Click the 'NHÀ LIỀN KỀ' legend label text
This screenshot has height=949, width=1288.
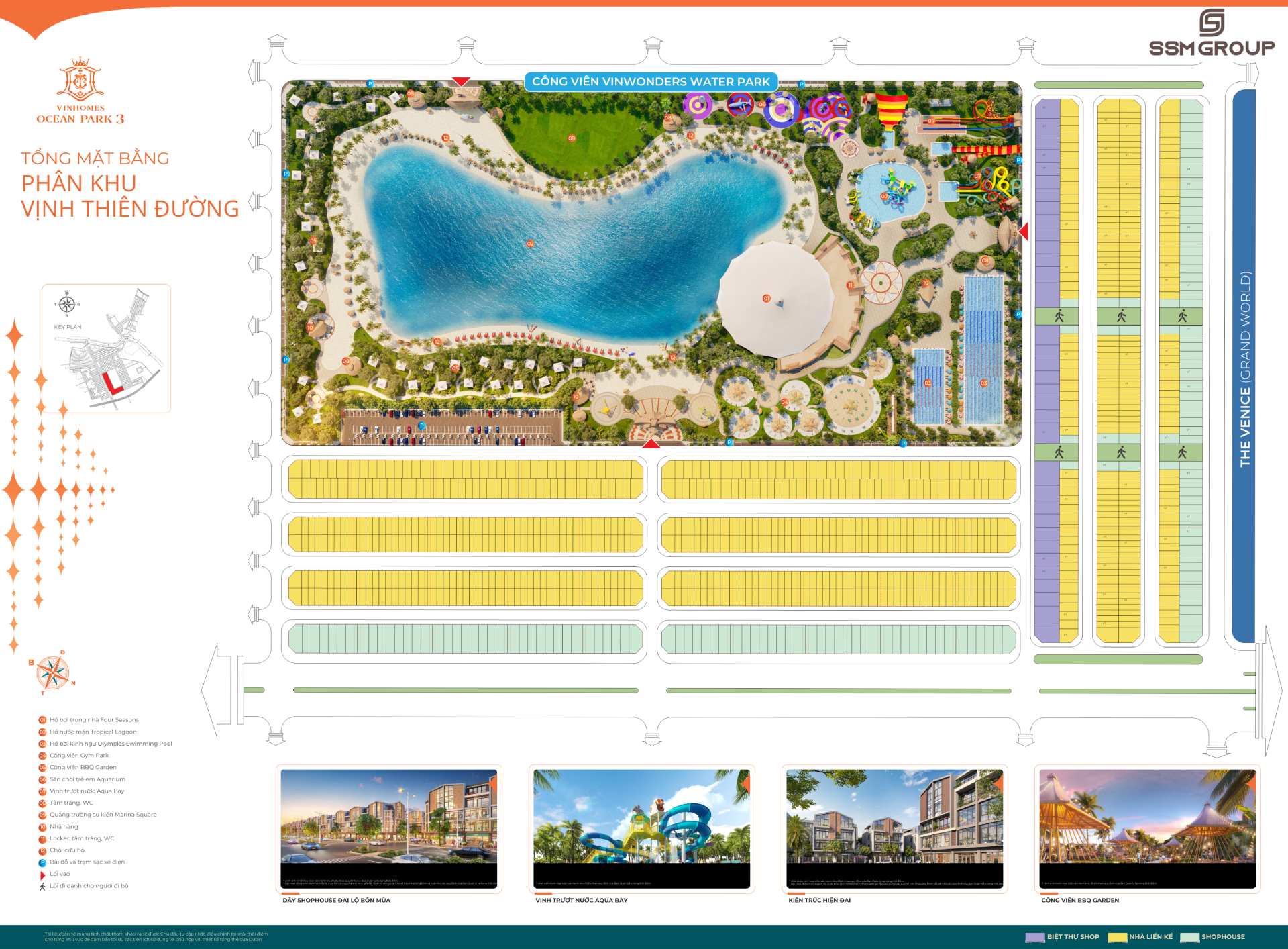pyautogui.click(x=1150, y=937)
